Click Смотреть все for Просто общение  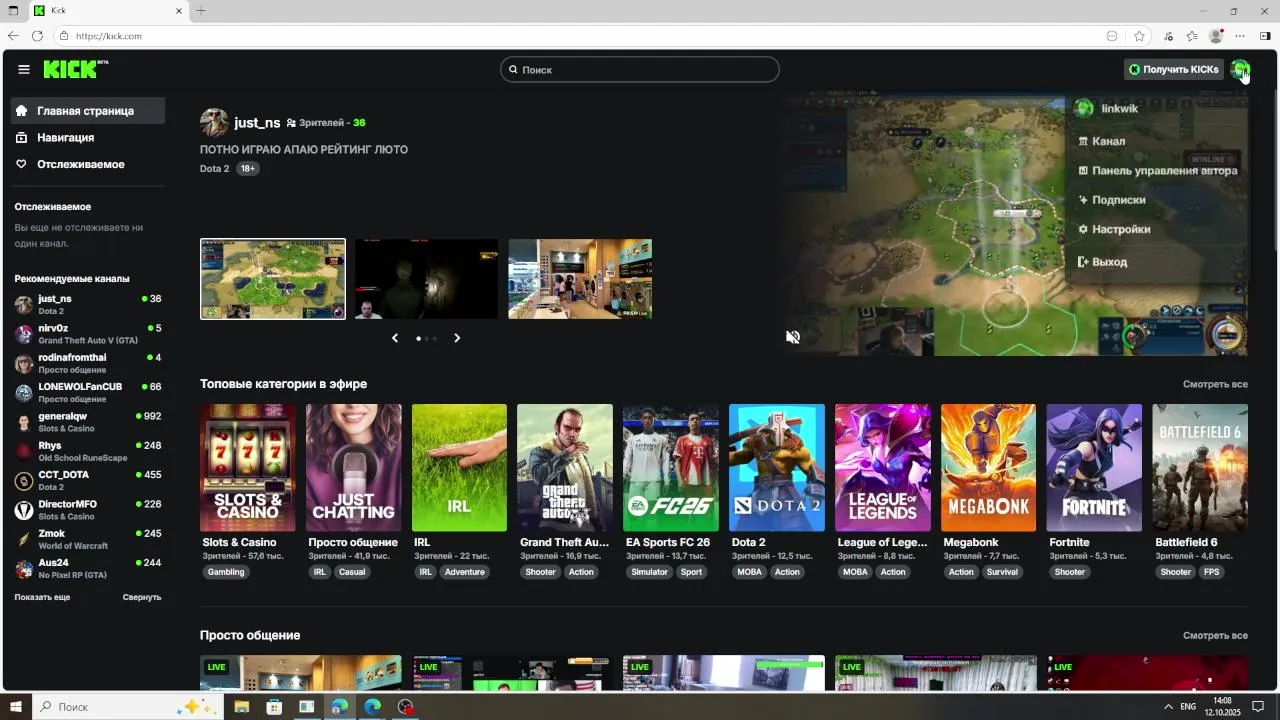click(1215, 635)
